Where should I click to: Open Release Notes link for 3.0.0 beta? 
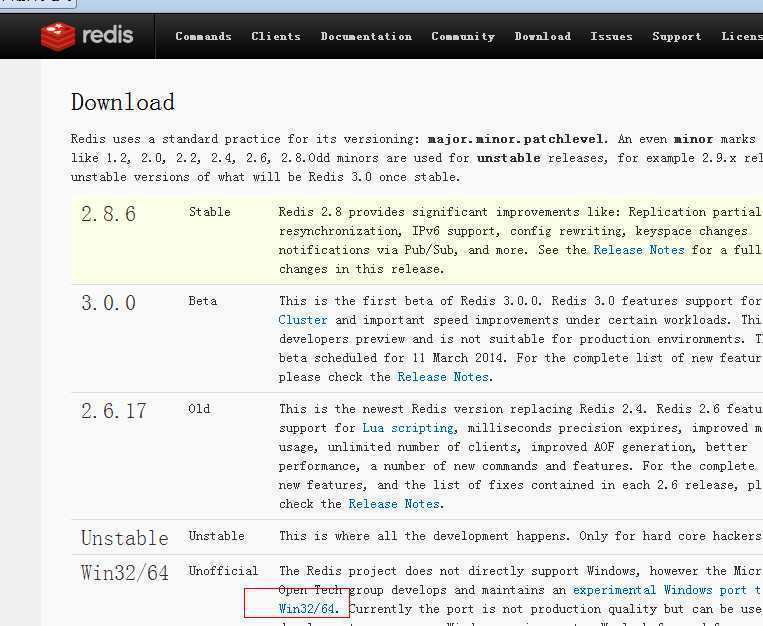point(443,377)
